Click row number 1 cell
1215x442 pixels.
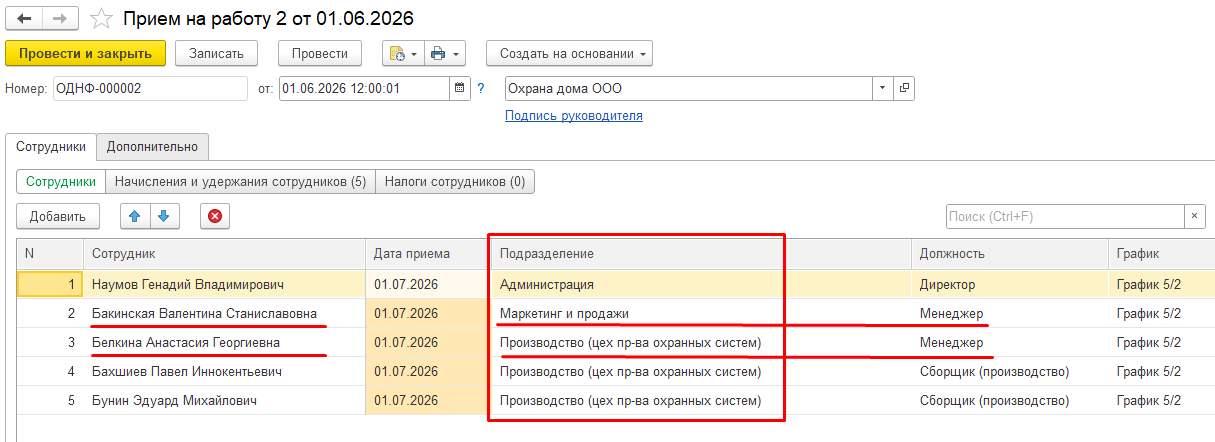point(49,285)
